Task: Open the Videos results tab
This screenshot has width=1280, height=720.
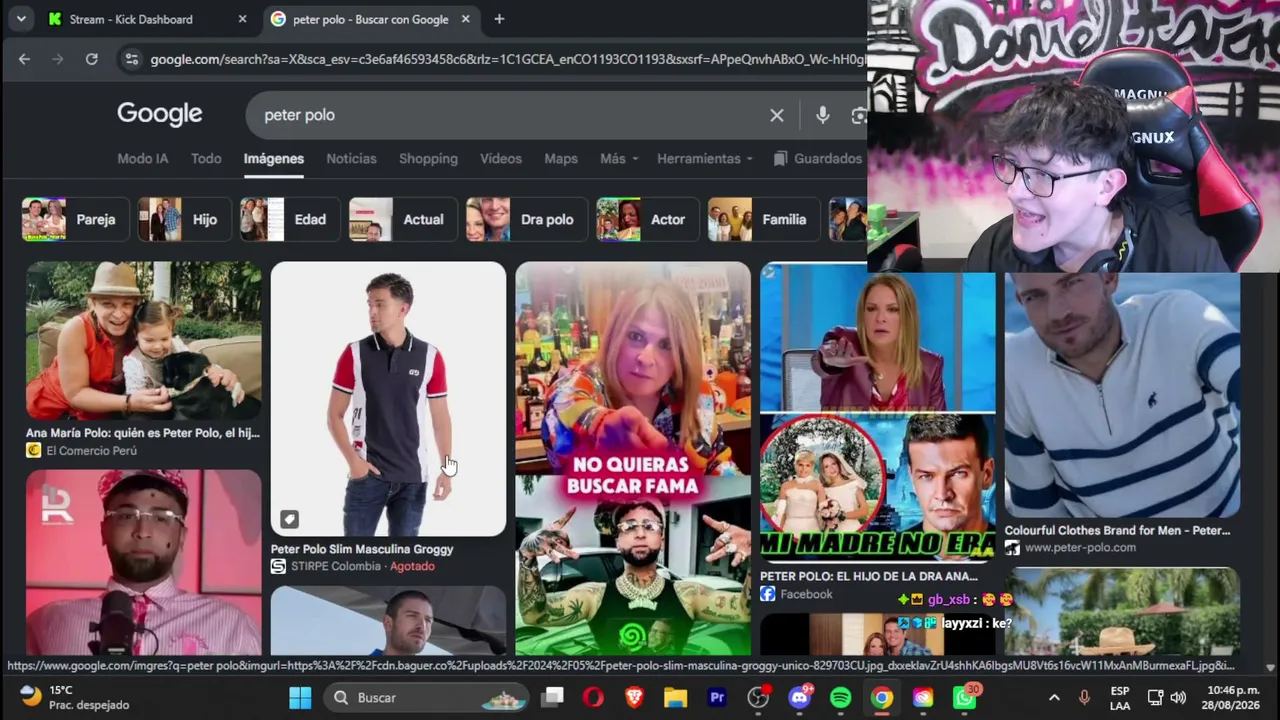Action: tap(501, 159)
